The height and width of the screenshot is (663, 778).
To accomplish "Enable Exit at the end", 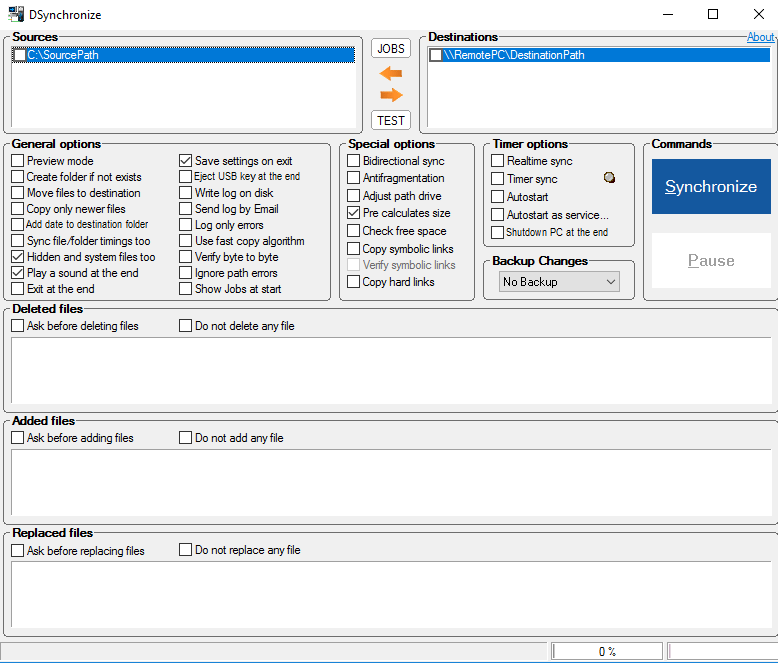I will point(17,288).
